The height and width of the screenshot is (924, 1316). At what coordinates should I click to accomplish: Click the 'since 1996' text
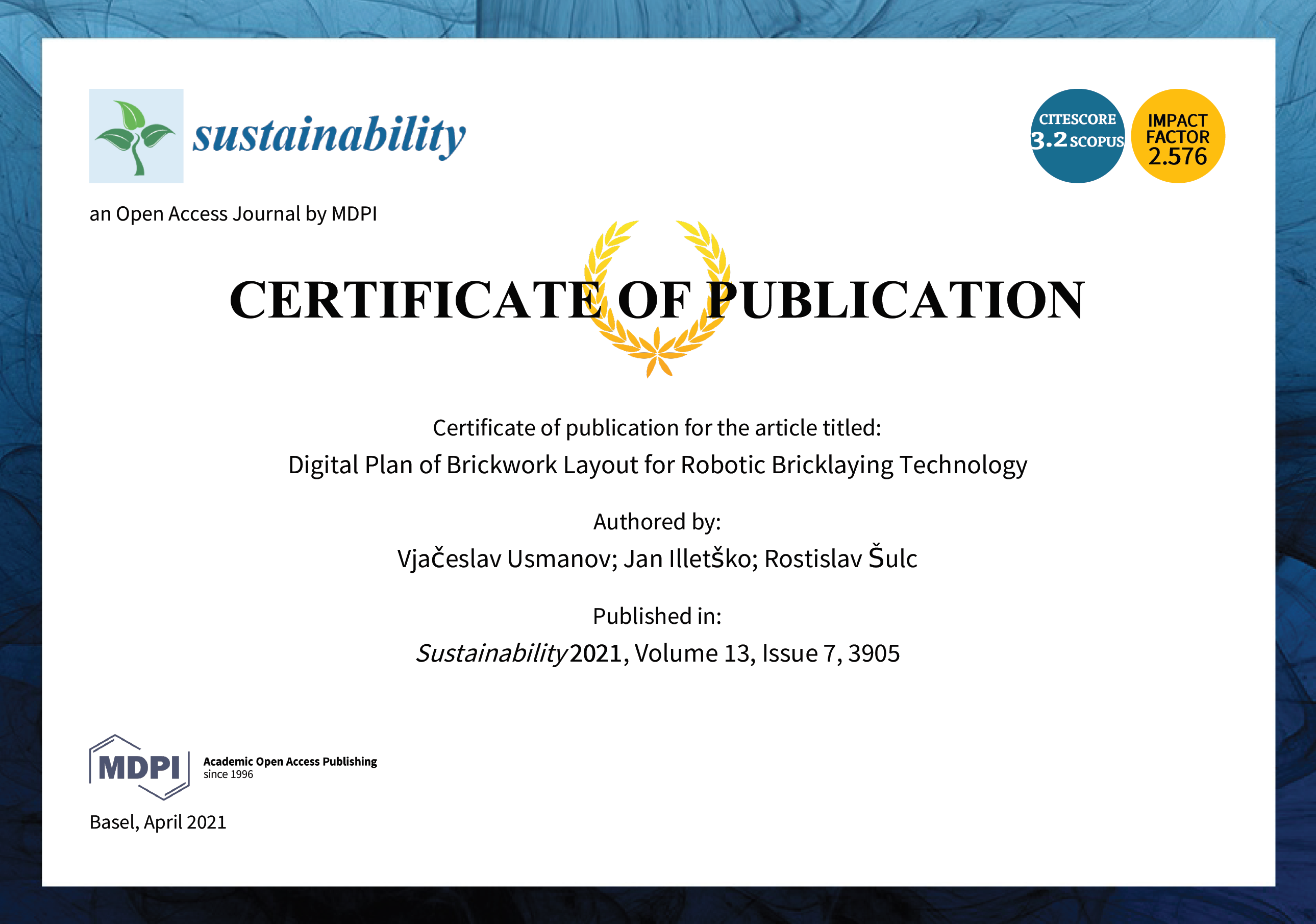click(228, 774)
